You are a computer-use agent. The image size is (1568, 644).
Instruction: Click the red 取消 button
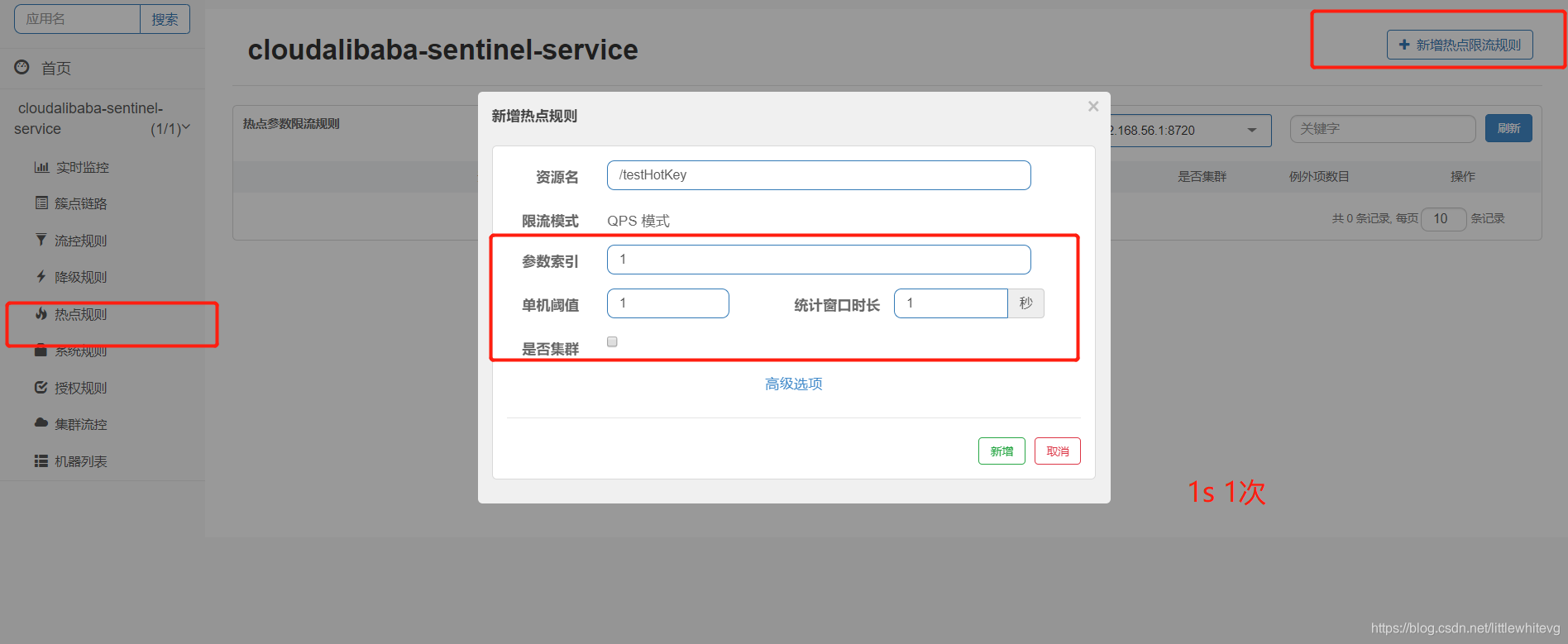click(1058, 451)
